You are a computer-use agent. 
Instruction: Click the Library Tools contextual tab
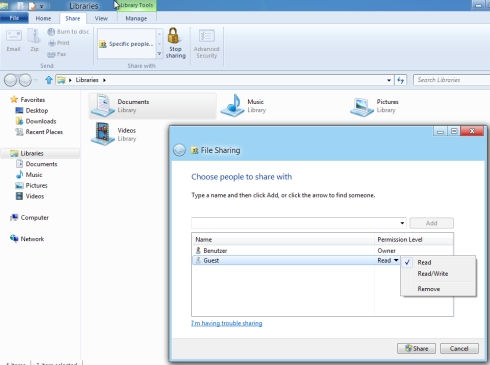[x=136, y=5]
